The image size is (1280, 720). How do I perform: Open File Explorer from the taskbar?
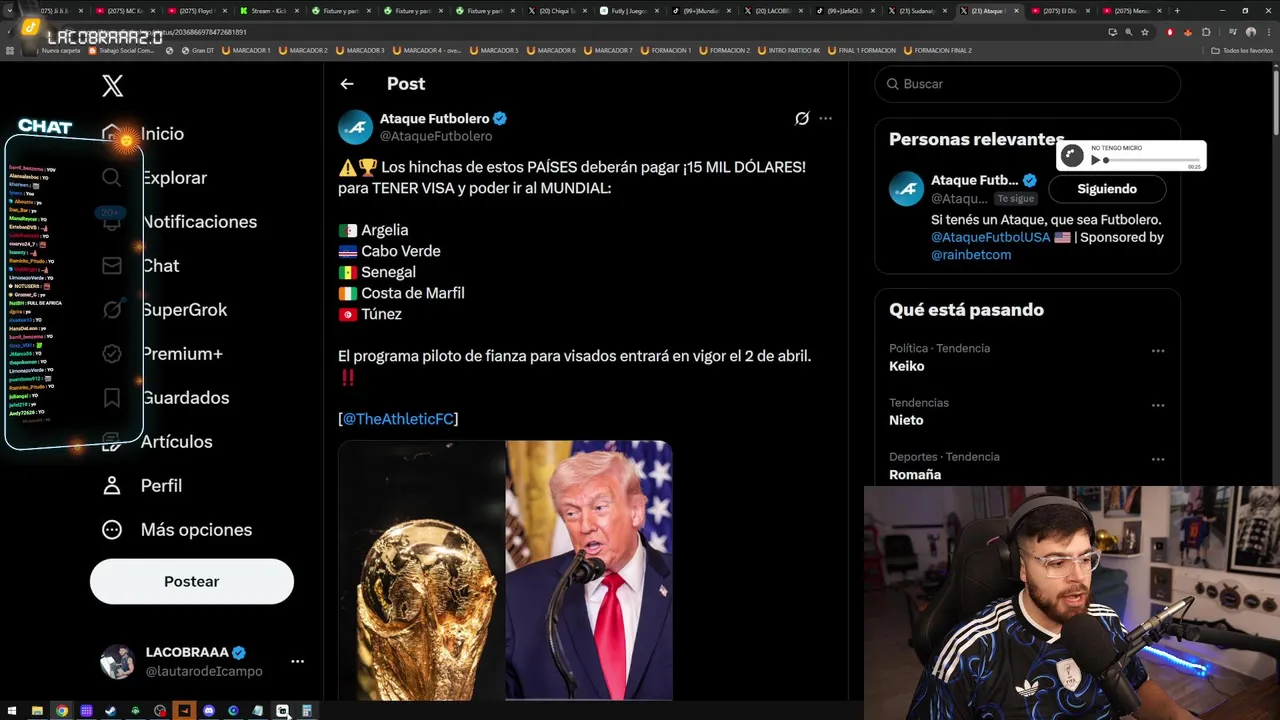tap(37, 711)
